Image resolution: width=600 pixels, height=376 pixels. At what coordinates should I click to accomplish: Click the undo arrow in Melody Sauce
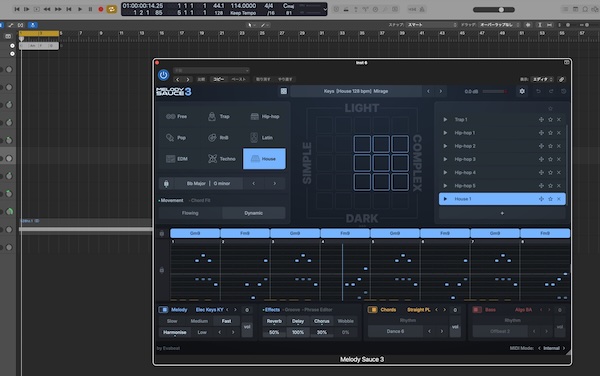538,91
